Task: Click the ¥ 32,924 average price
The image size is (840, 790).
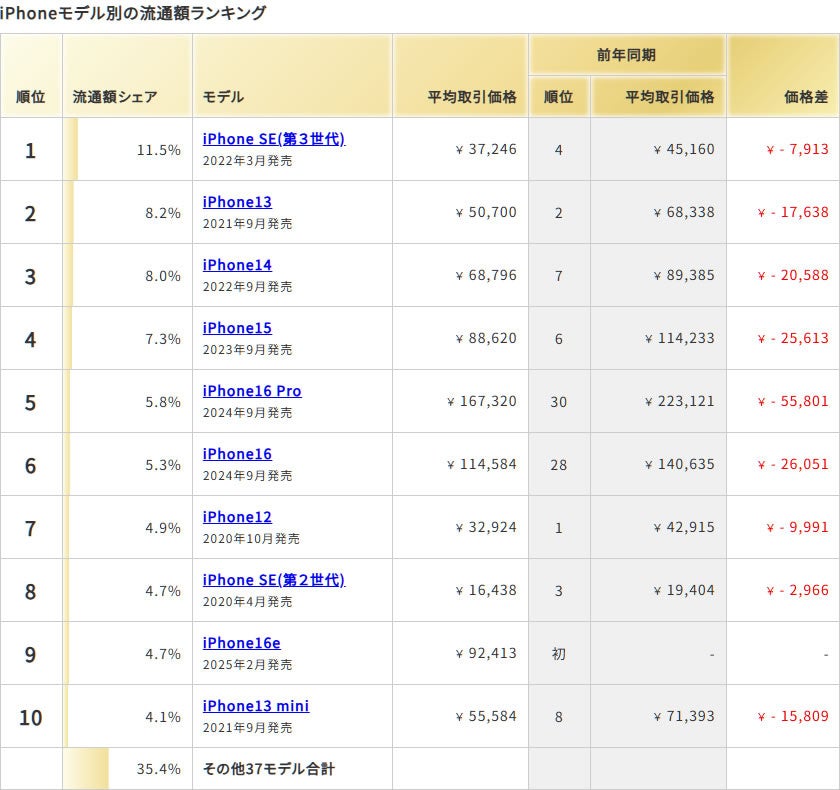Action: [x=486, y=527]
